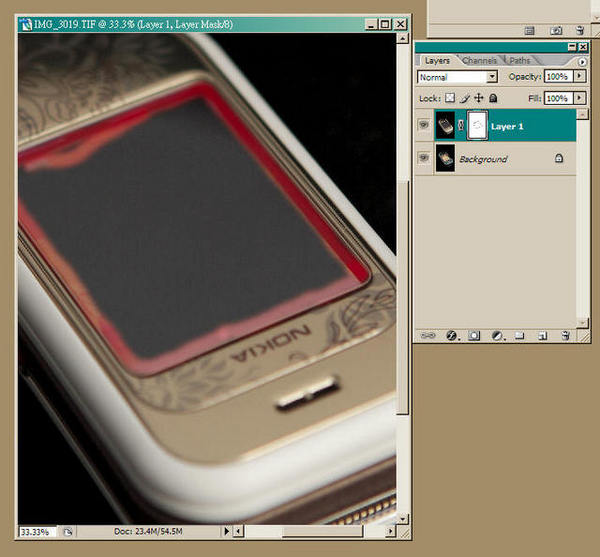This screenshot has height=557, width=600.
Task: Open the Fill slider arrow
Action: pos(580,98)
